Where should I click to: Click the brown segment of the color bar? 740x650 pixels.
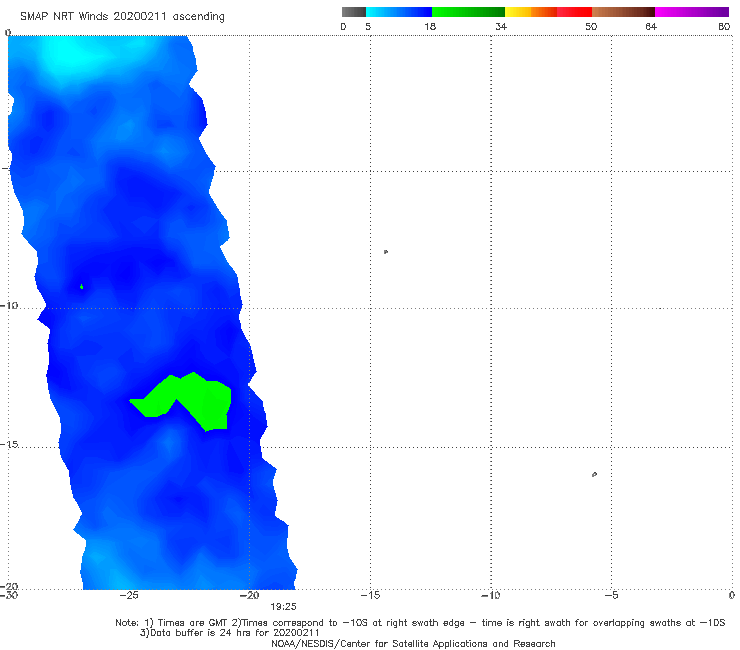(623, 12)
